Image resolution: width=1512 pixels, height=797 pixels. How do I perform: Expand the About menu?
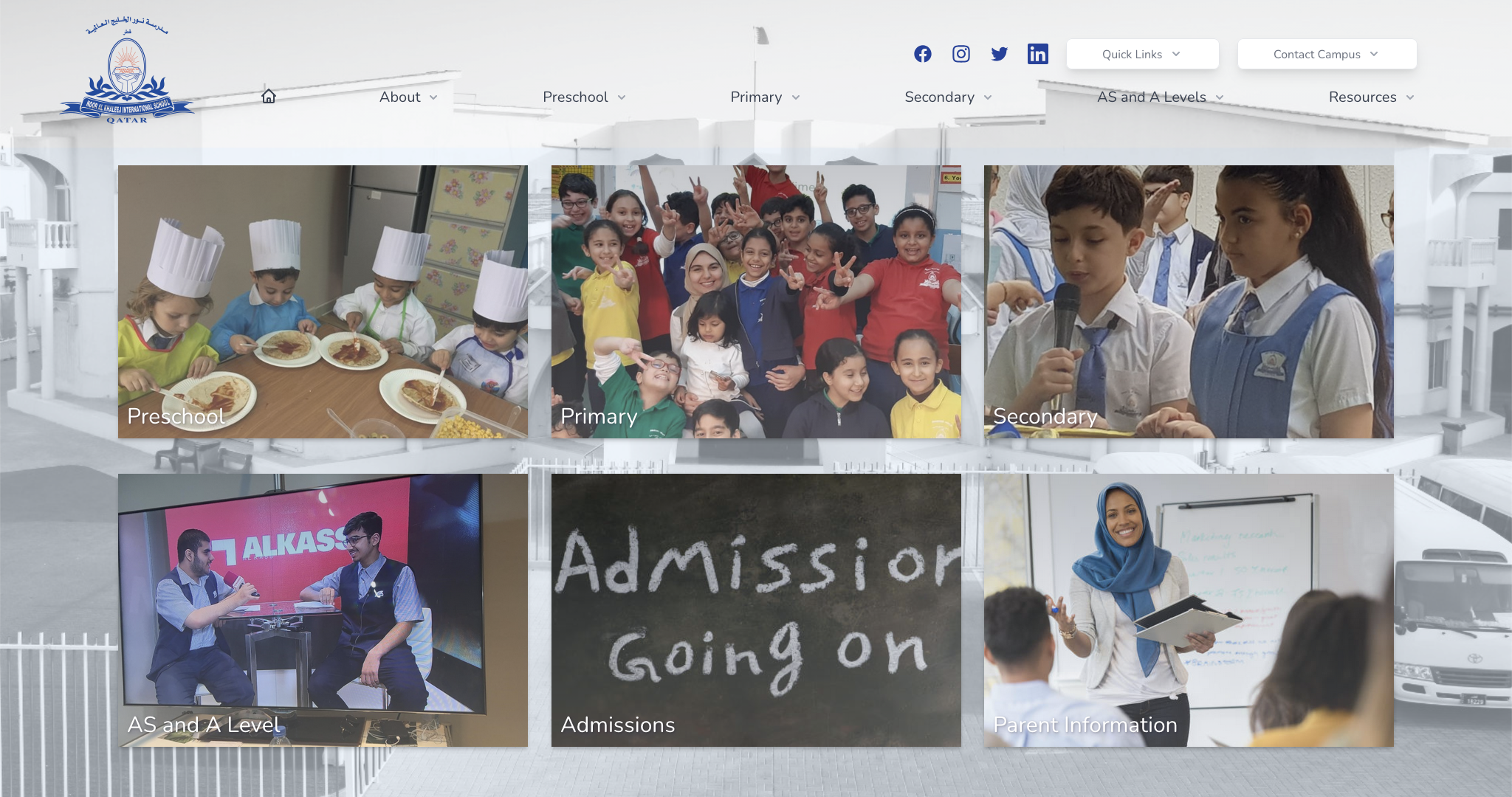point(408,97)
